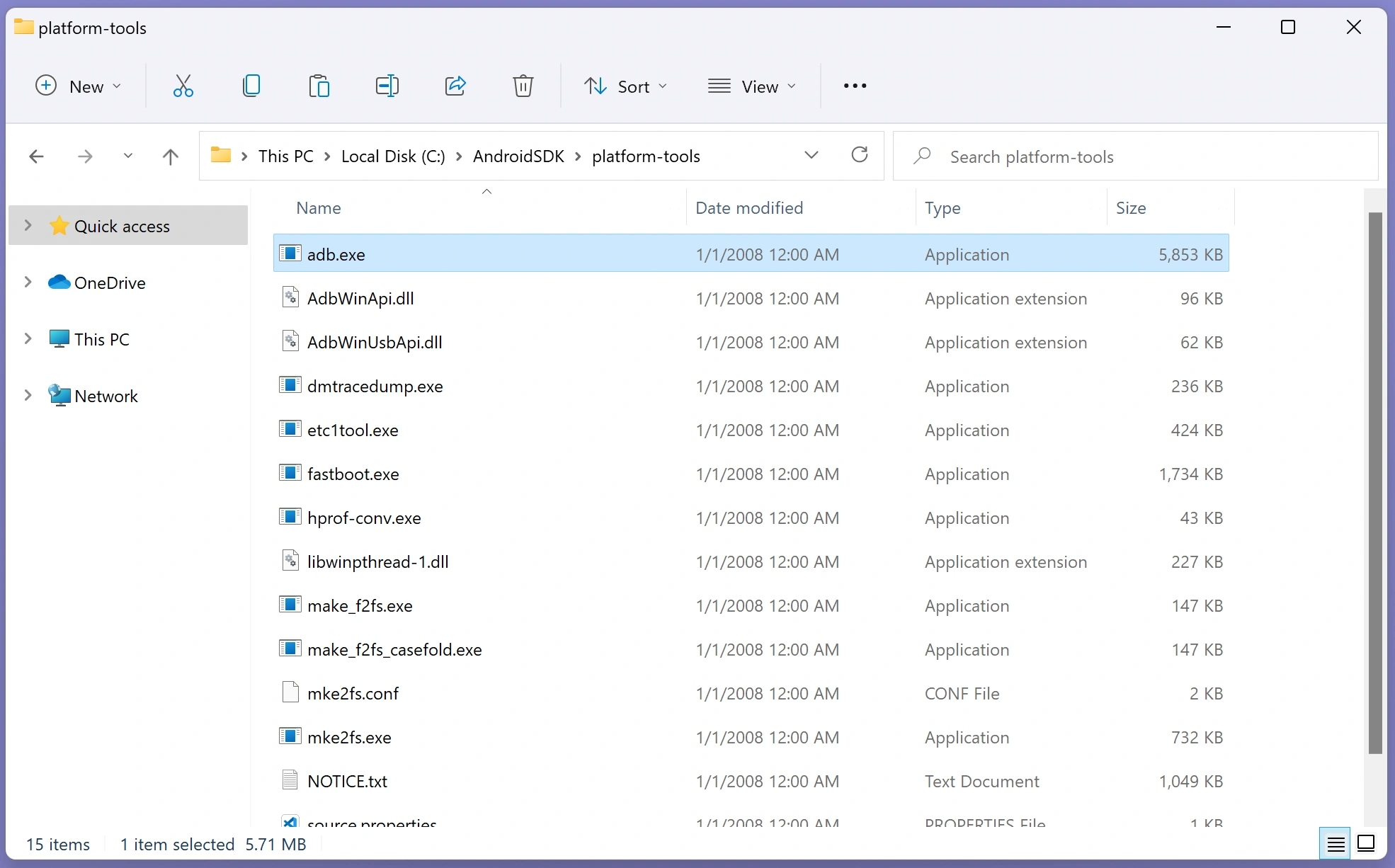Sort by the Name column header
Viewport: 1395px width, 868px height.
319,208
